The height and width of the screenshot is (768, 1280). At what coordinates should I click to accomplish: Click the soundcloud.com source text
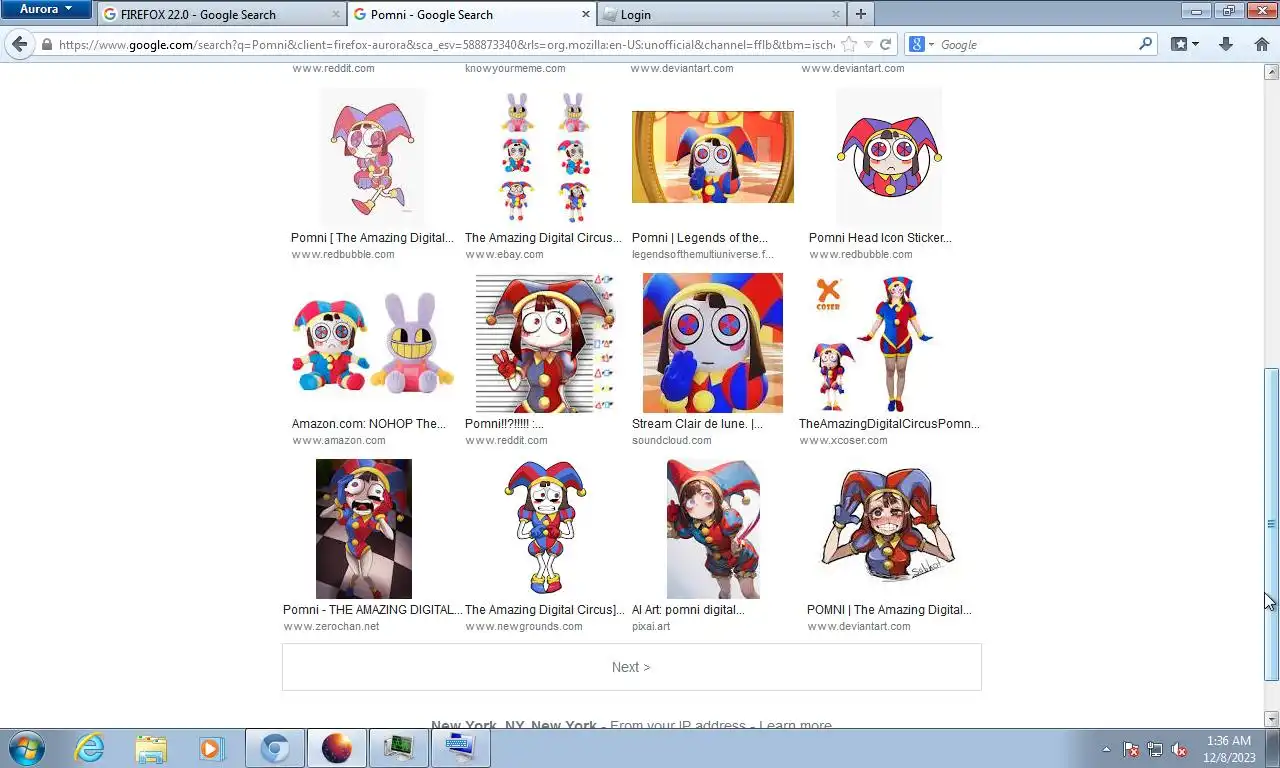[x=672, y=441]
